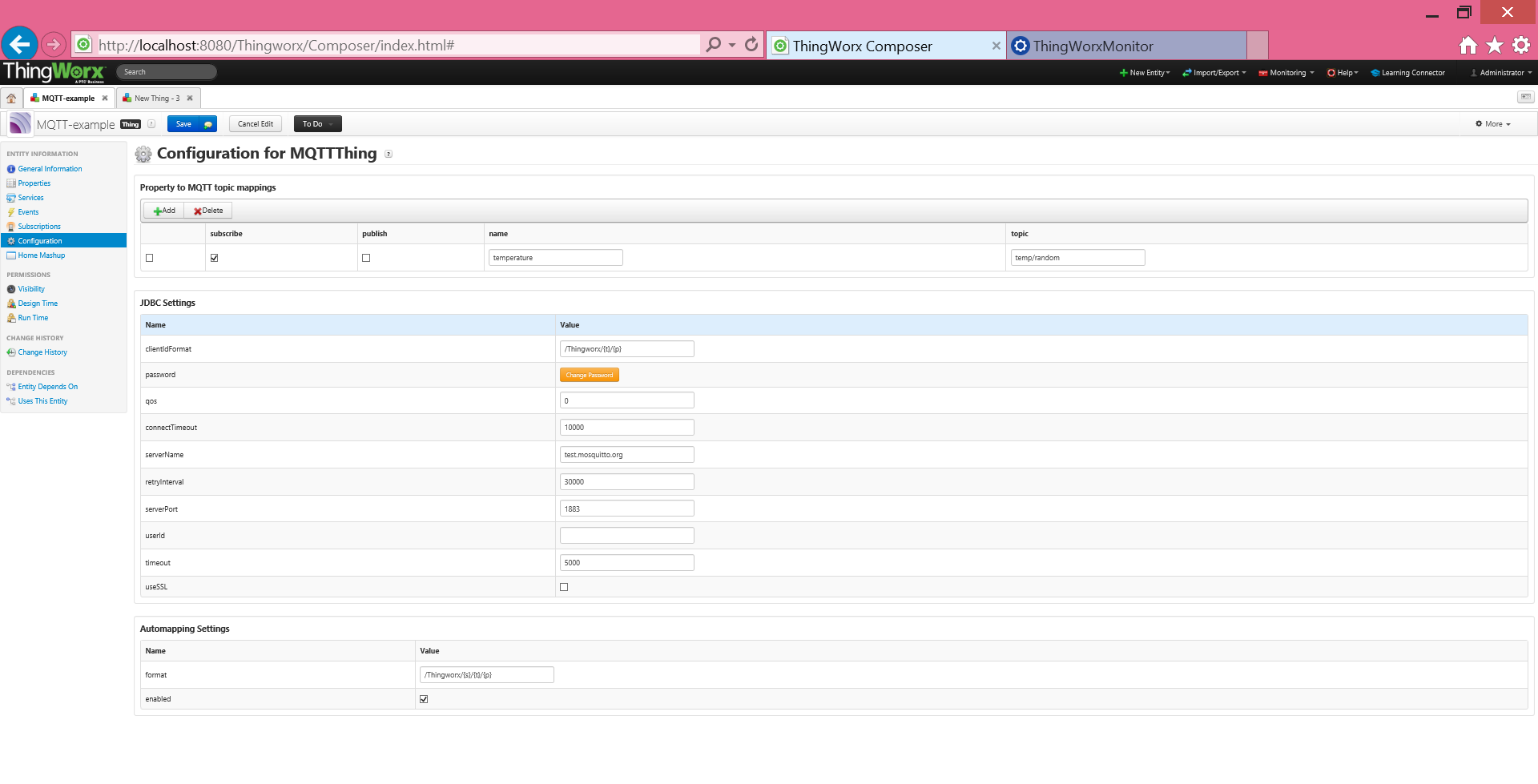Open Home Mashup in the sidebar
Image resolution: width=1538 pixels, height=784 pixels.
[42, 255]
